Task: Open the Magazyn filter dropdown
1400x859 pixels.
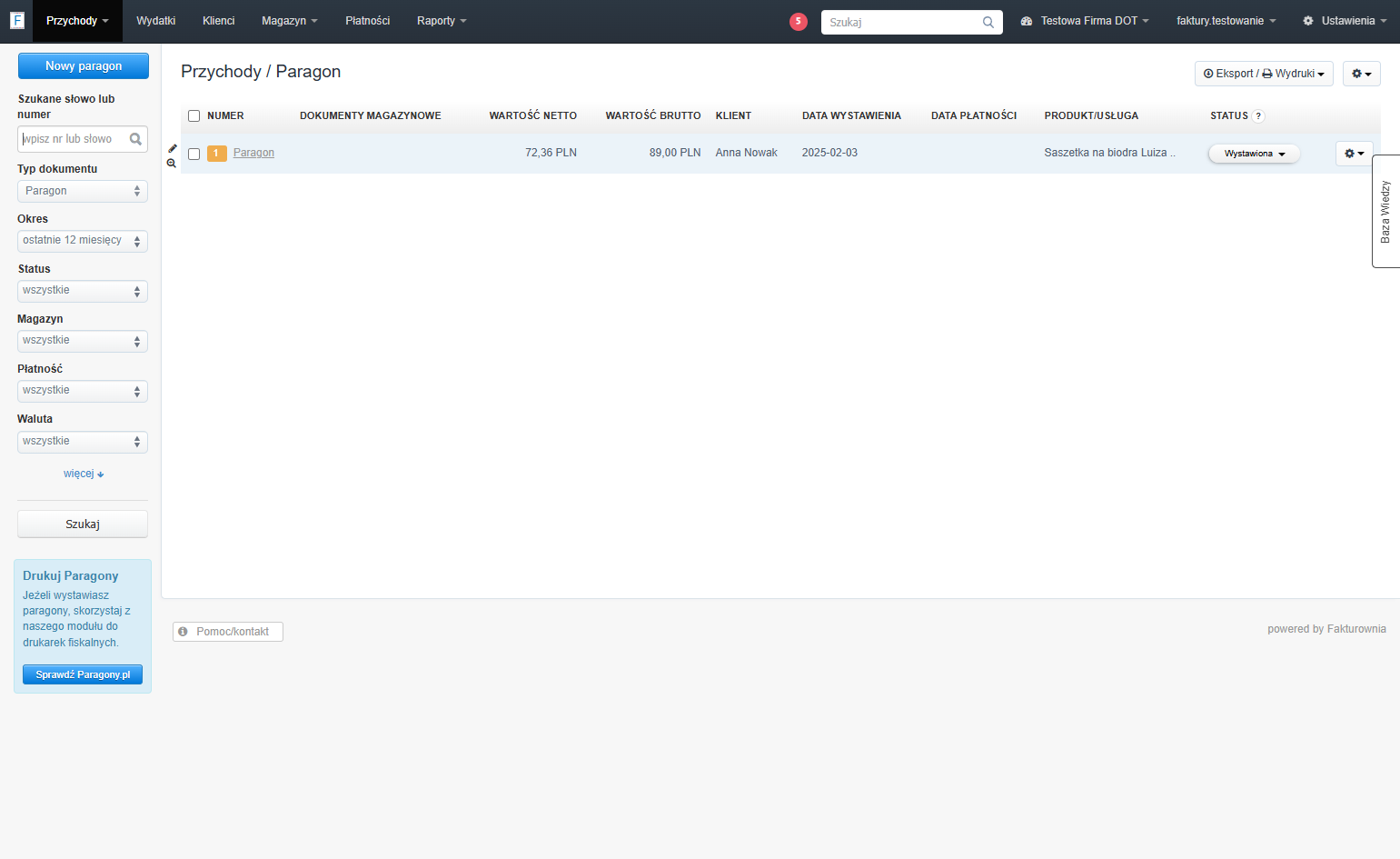Action: (83, 341)
